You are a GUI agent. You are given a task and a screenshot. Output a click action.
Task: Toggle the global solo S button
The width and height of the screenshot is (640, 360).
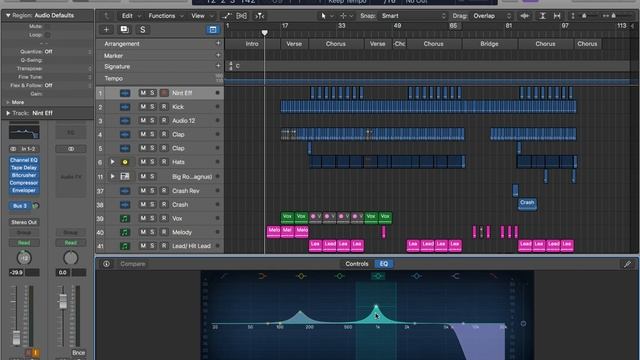(142, 29)
